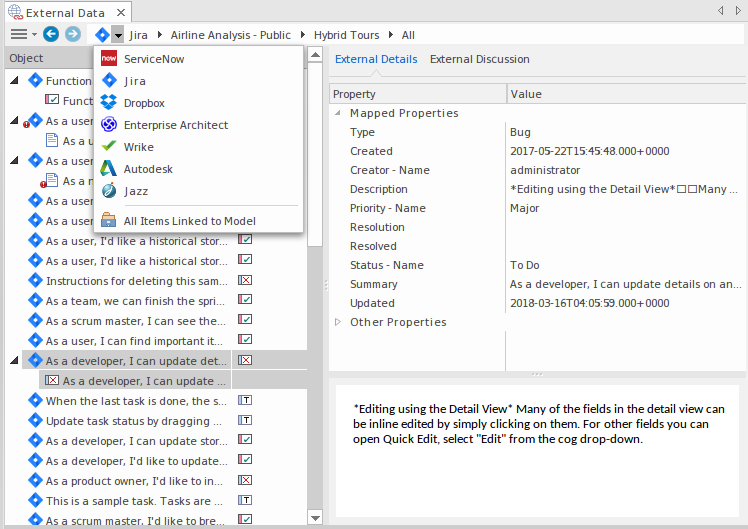Collapse the Mapped Properties group
748x529 pixels.
pyautogui.click(x=338, y=113)
